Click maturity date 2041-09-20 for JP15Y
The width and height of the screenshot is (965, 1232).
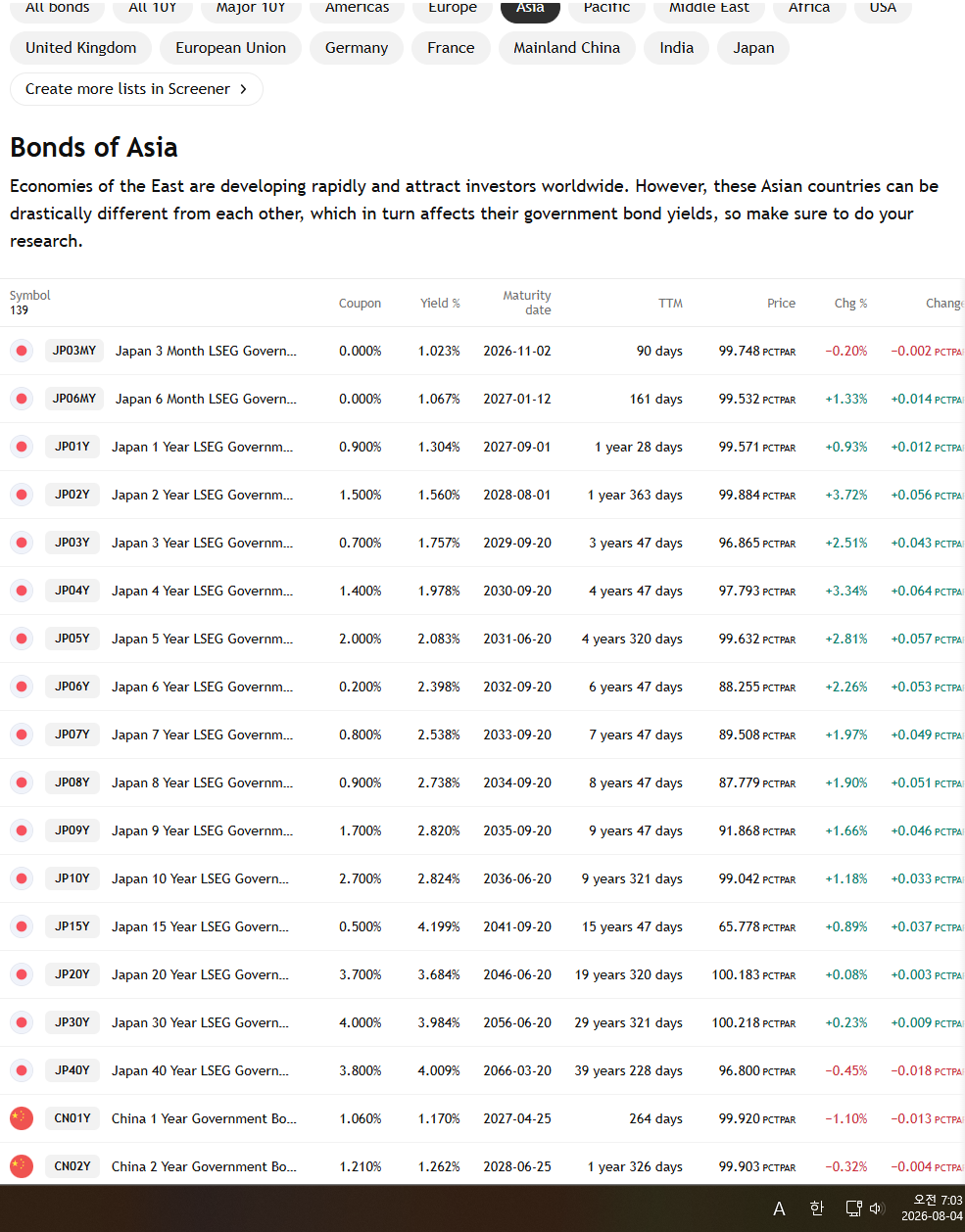(x=517, y=926)
